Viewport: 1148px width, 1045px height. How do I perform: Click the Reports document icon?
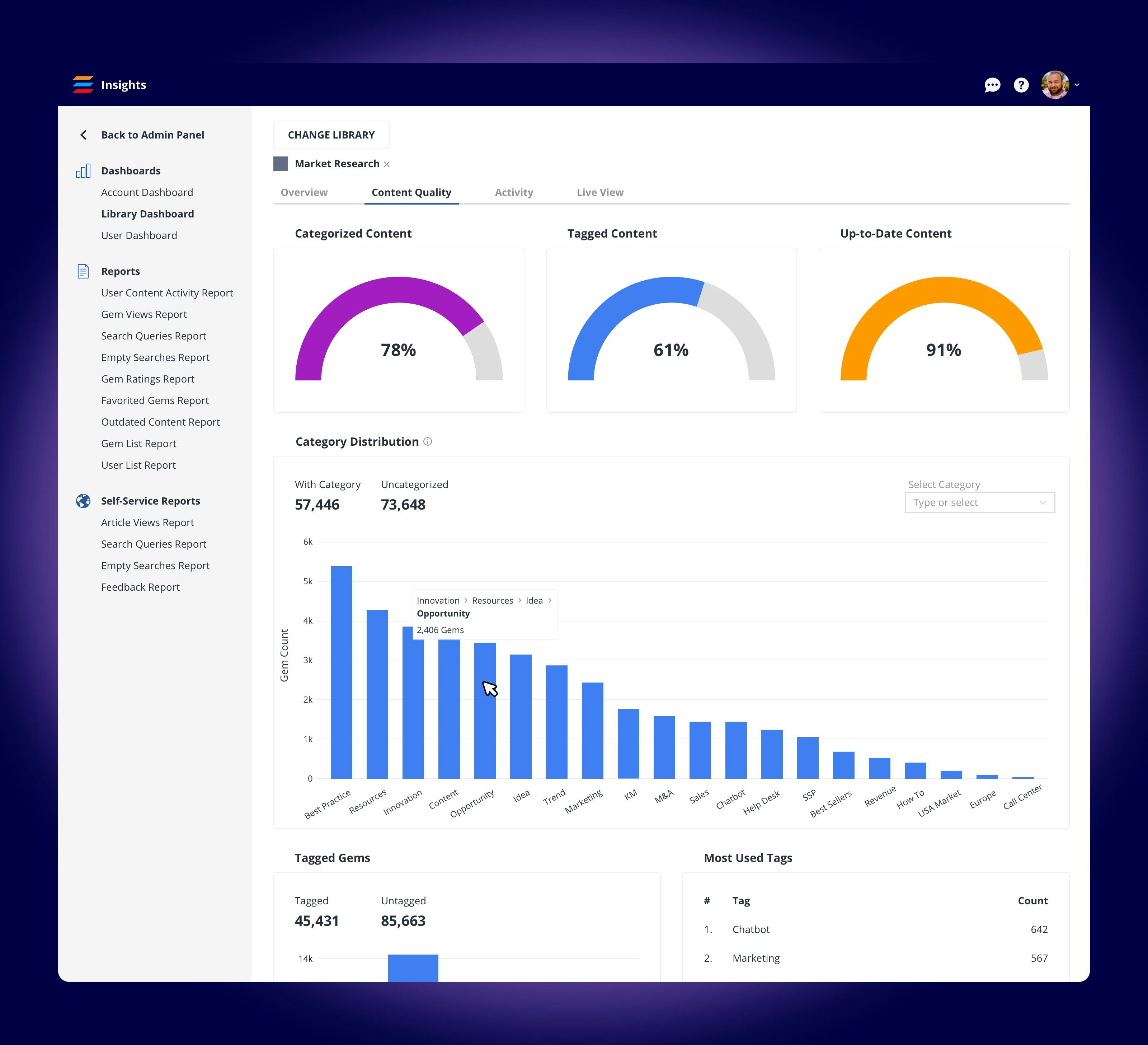tap(83, 271)
